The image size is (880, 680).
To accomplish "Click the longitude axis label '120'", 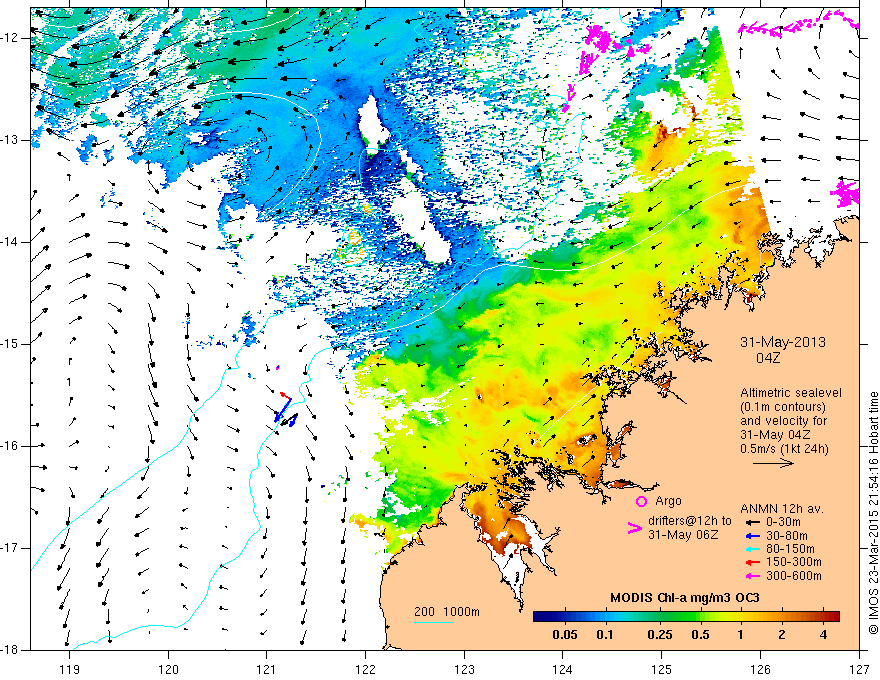I will click(168, 669).
